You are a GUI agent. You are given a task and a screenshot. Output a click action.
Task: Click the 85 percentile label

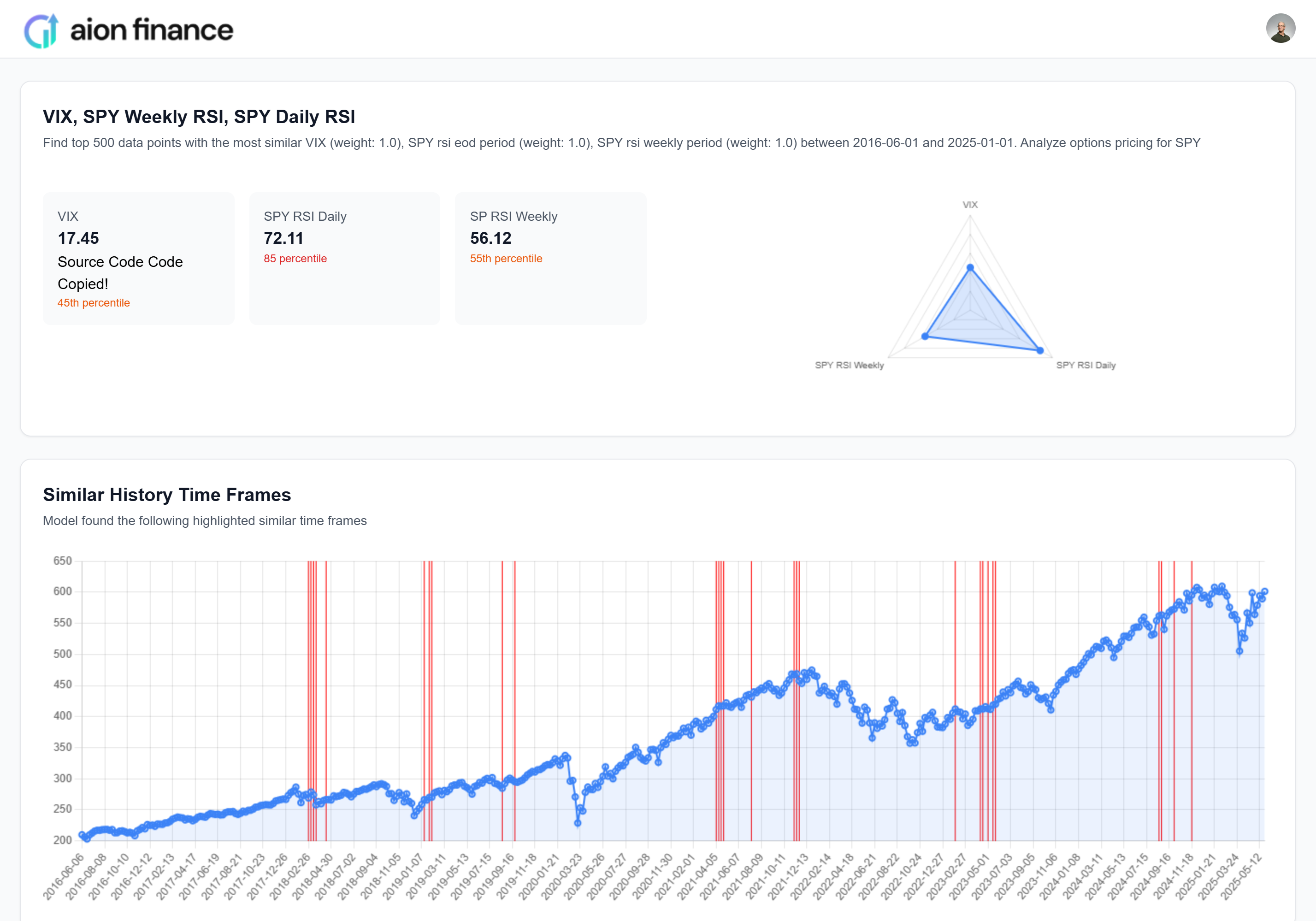click(x=295, y=259)
